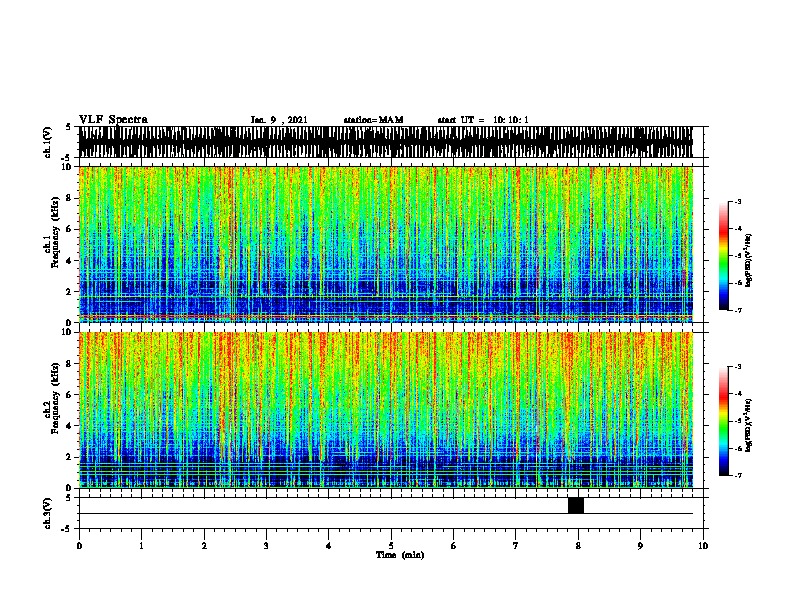
Task: Click the "-7" label on ch.2 color bar
Action: 737,476
